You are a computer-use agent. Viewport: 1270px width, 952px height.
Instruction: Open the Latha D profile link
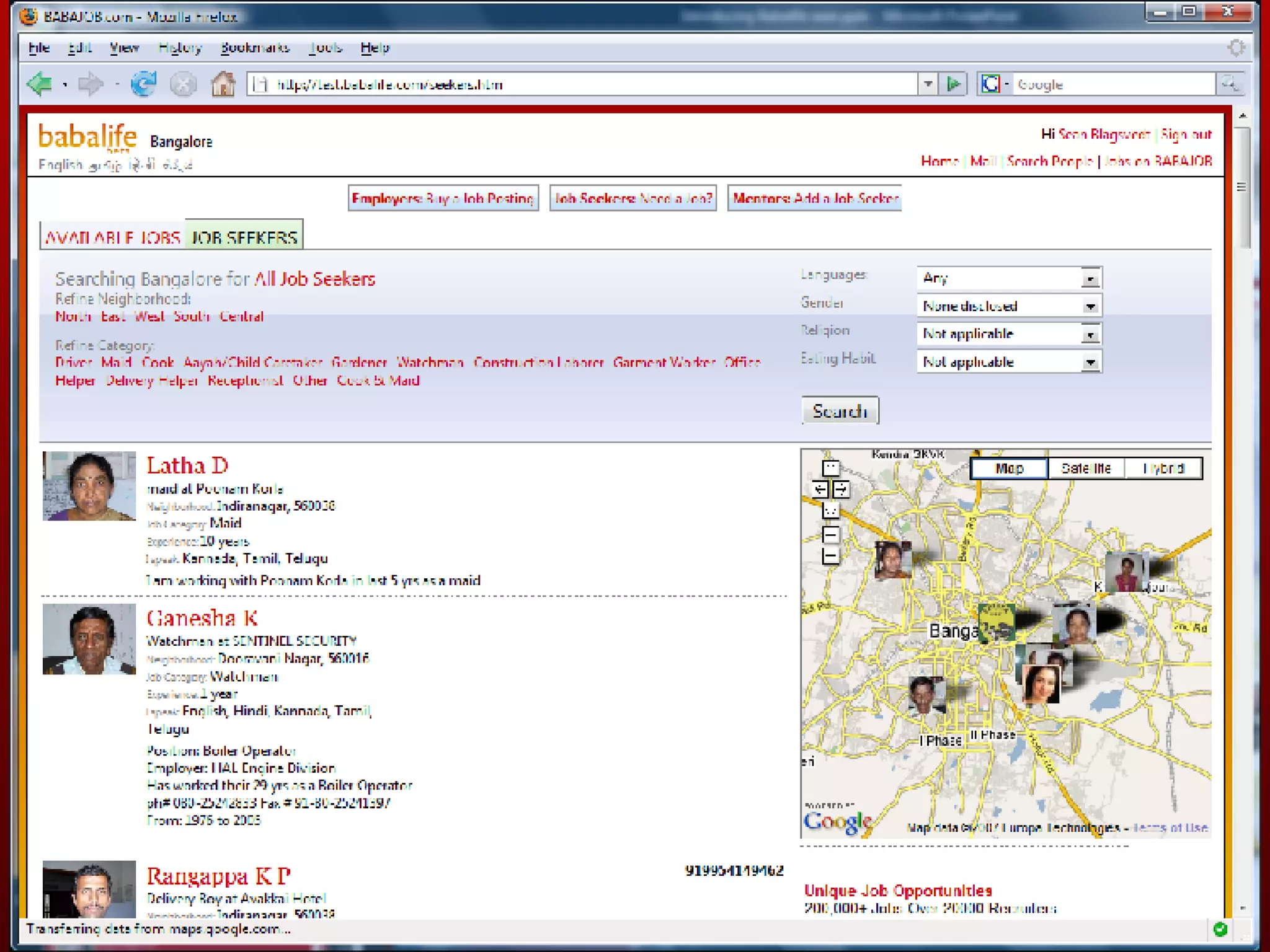tap(187, 465)
